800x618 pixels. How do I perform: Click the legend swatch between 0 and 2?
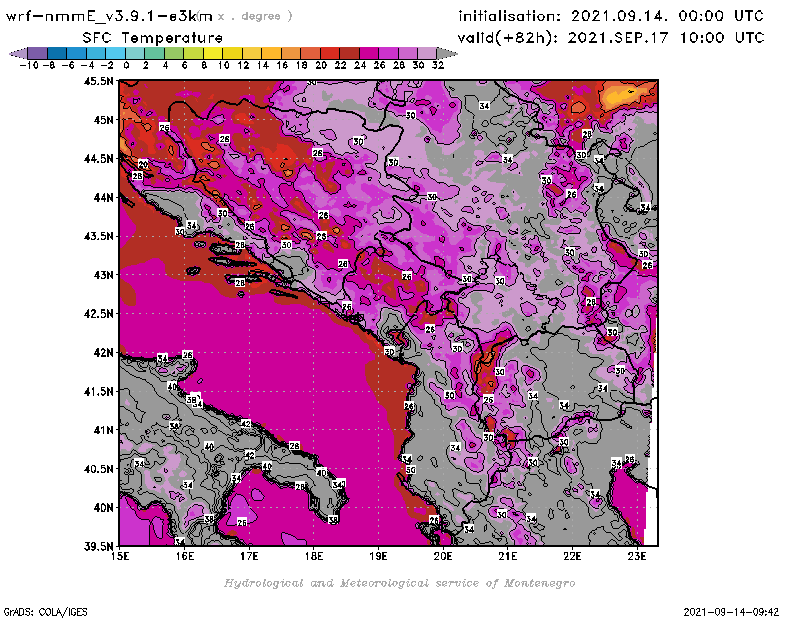point(135,53)
